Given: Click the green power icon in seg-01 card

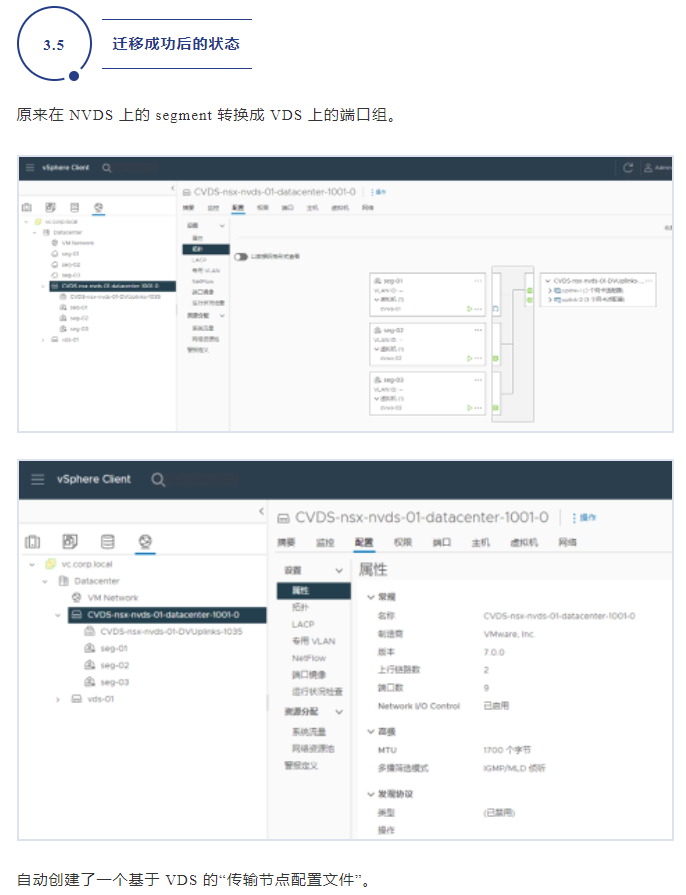Looking at the screenshot, I should pos(470,309).
